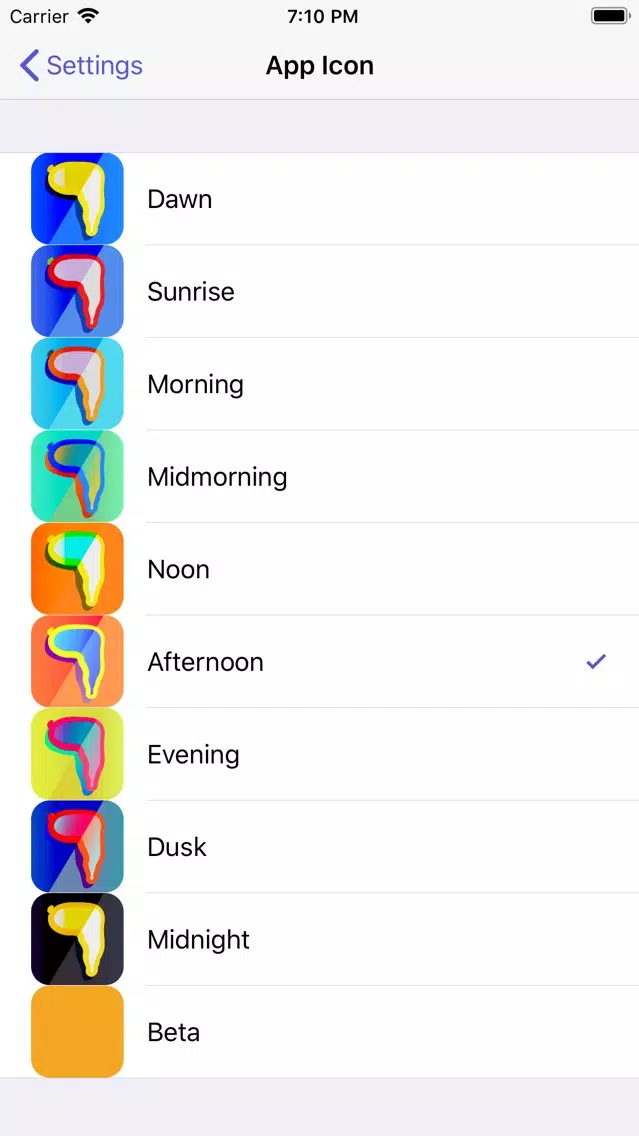This screenshot has width=639, height=1136.
Task: Choose the Beta text row
Action: click(x=320, y=1032)
